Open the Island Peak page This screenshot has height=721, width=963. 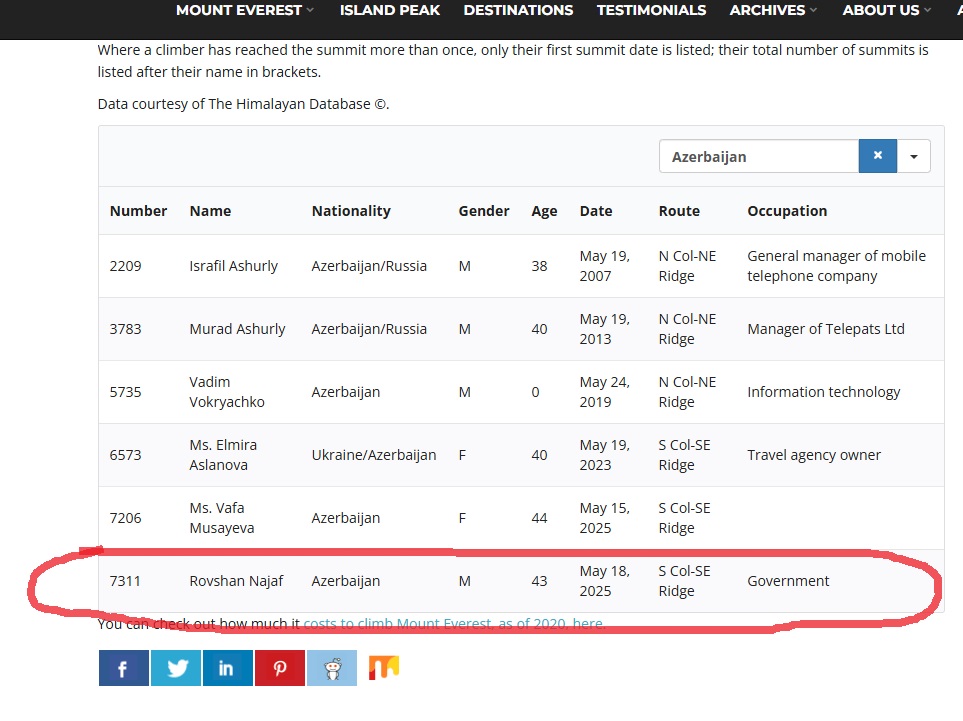pyautogui.click(x=390, y=10)
